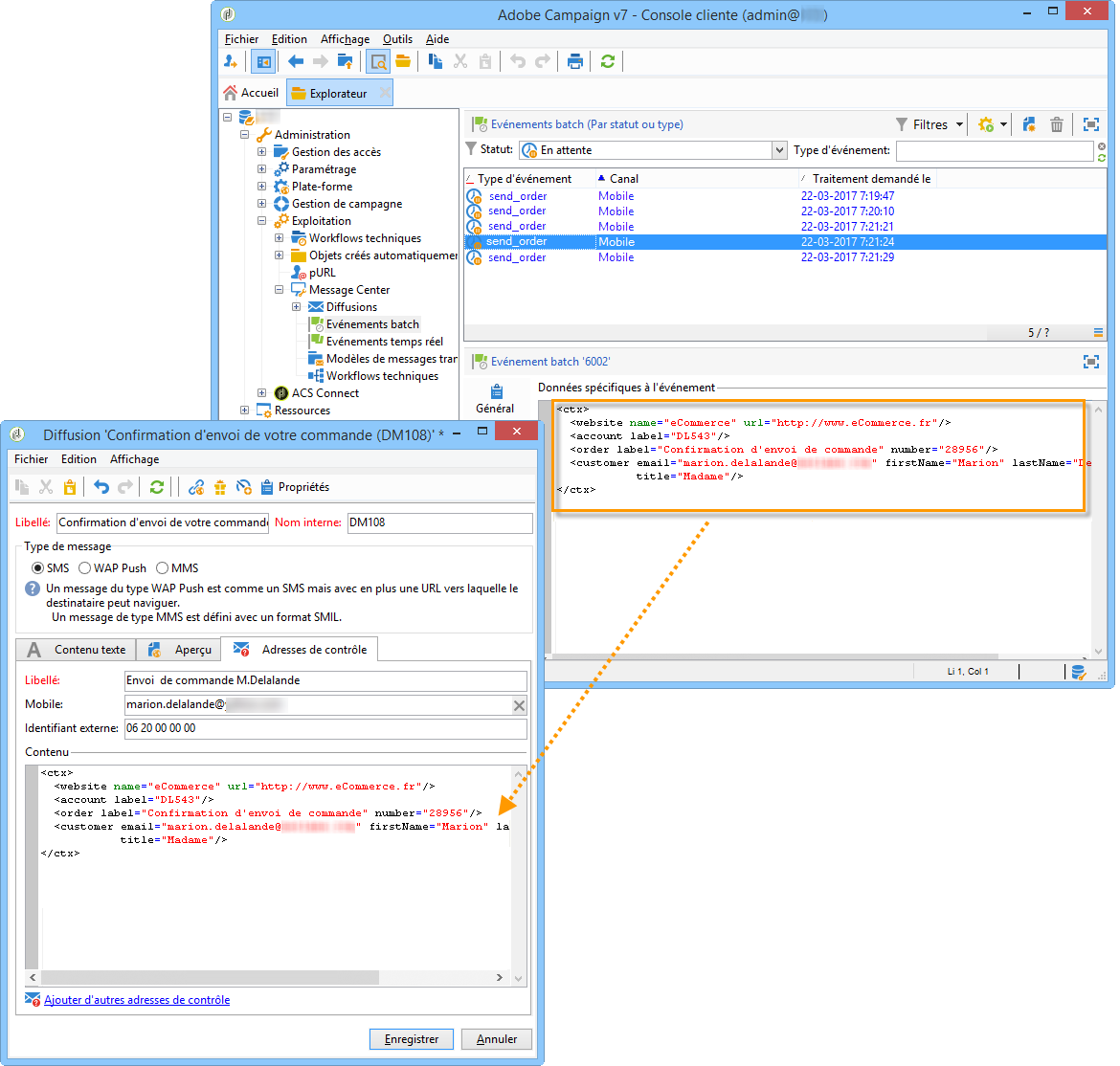
Task: Switch to the Contenu texte tab
Action: 77,650
